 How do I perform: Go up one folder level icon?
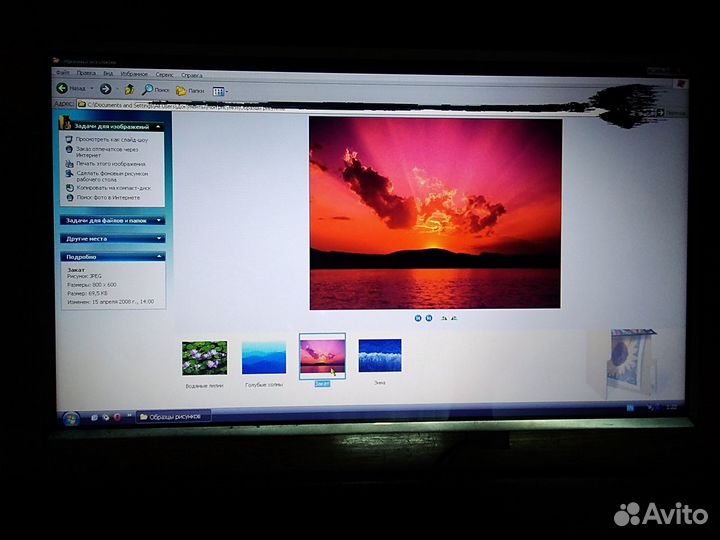point(129,89)
